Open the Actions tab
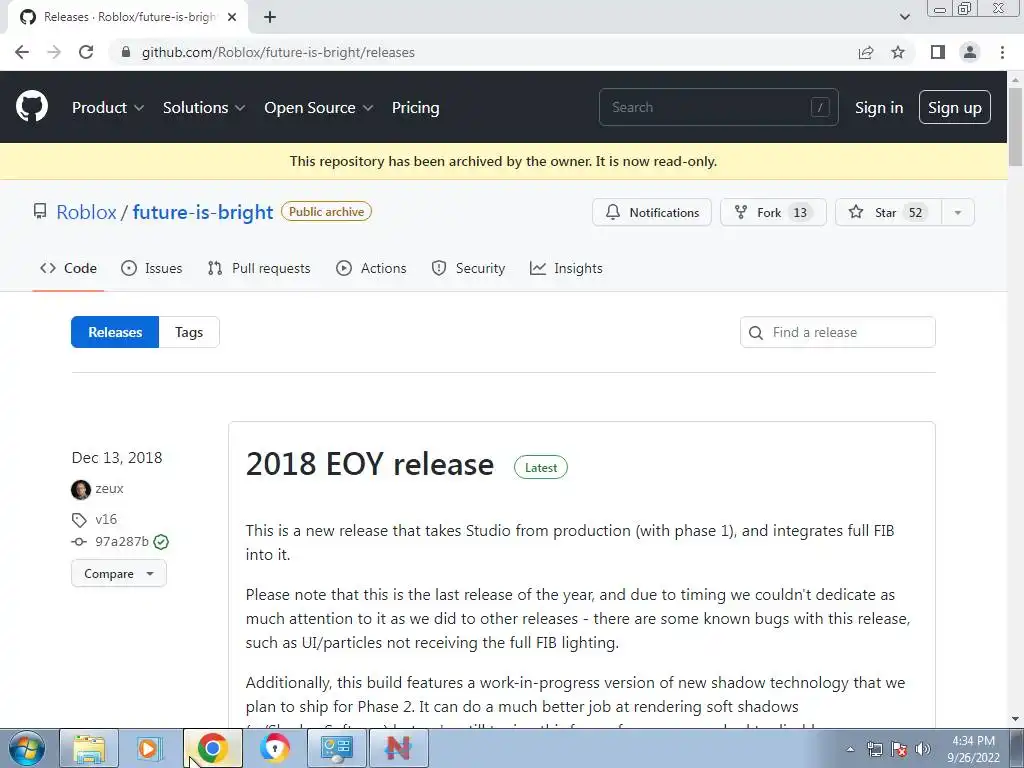This screenshot has height=768, width=1024. point(371,268)
